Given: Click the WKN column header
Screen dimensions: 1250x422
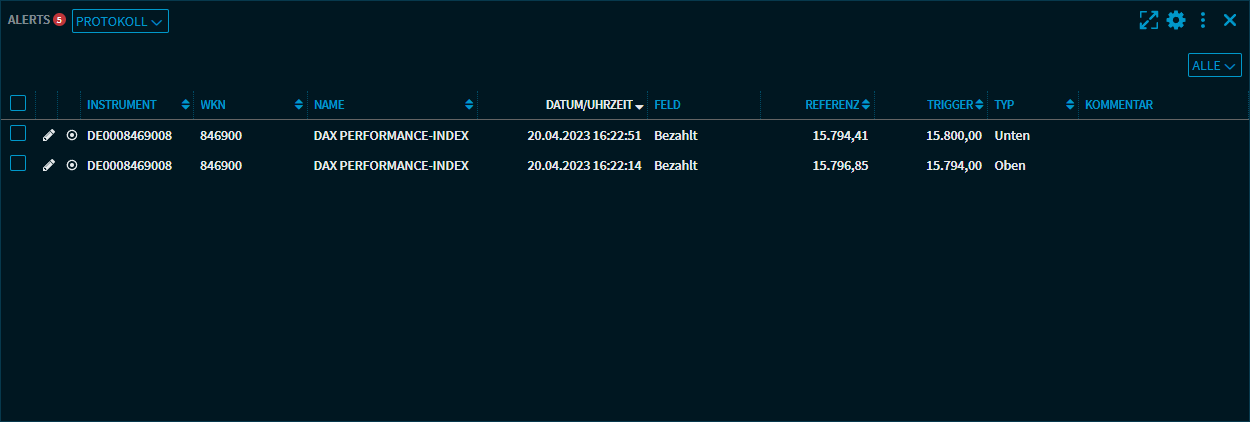Looking at the screenshot, I should coord(213,105).
